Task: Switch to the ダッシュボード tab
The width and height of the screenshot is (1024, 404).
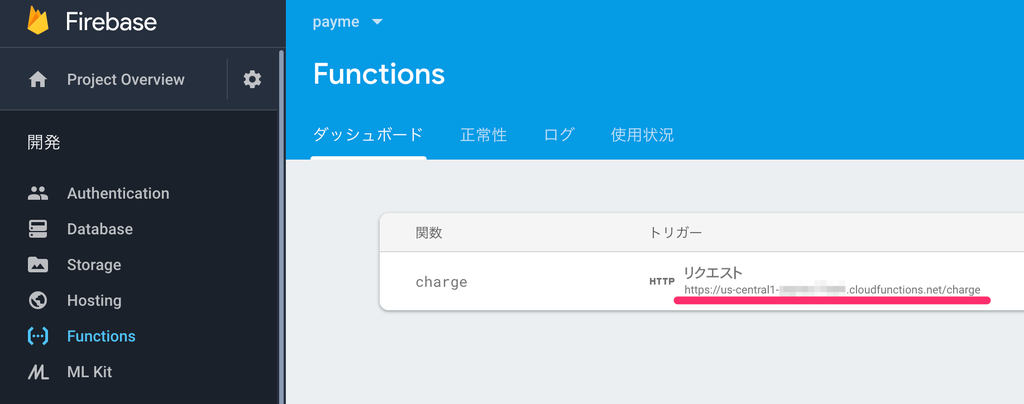Action: 368,135
